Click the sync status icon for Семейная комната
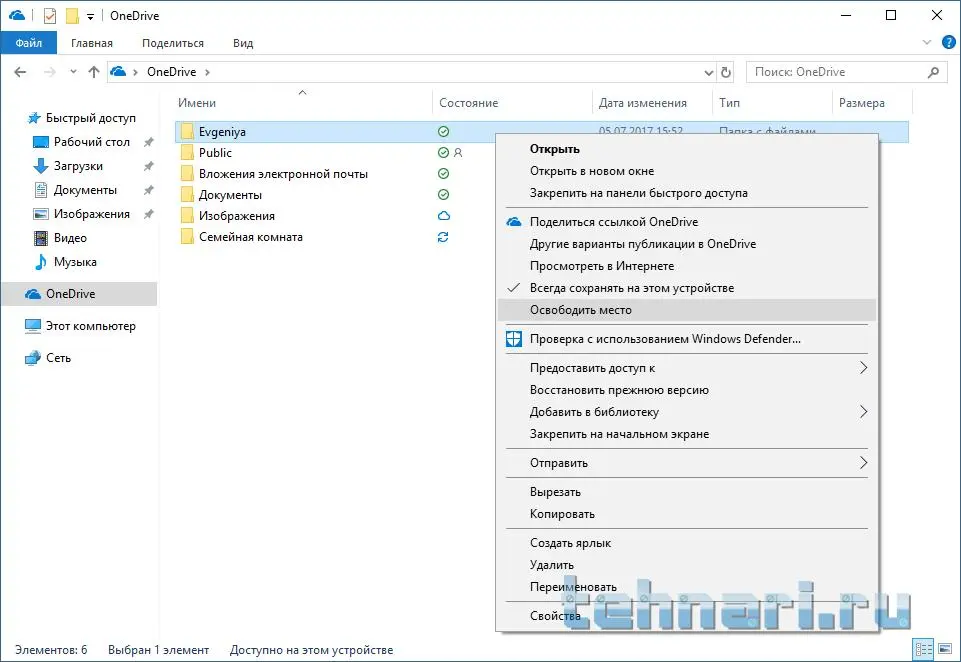This screenshot has height=662, width=961. point(443,237)
